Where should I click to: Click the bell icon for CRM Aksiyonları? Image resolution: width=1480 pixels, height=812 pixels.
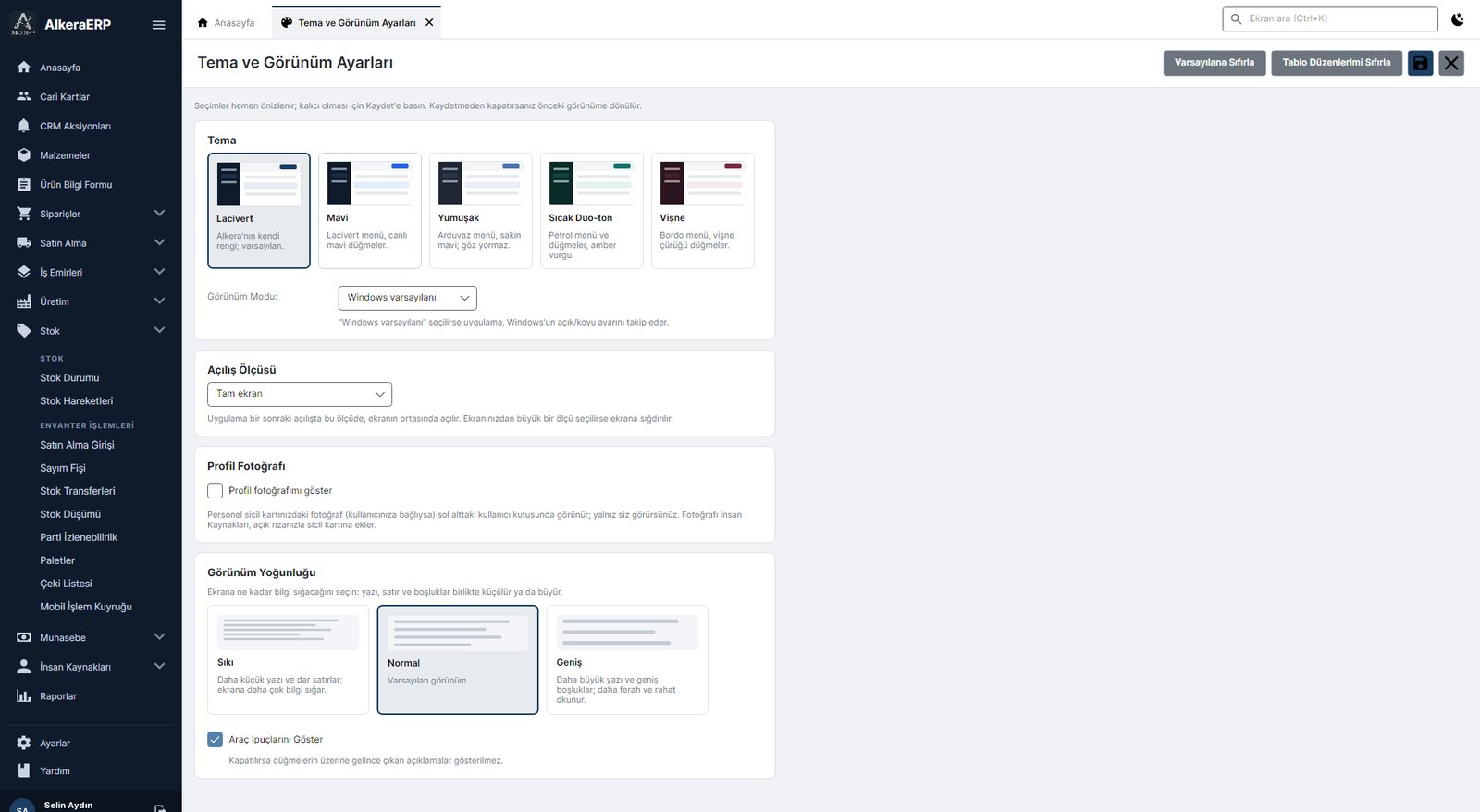[x=24, y=126]
